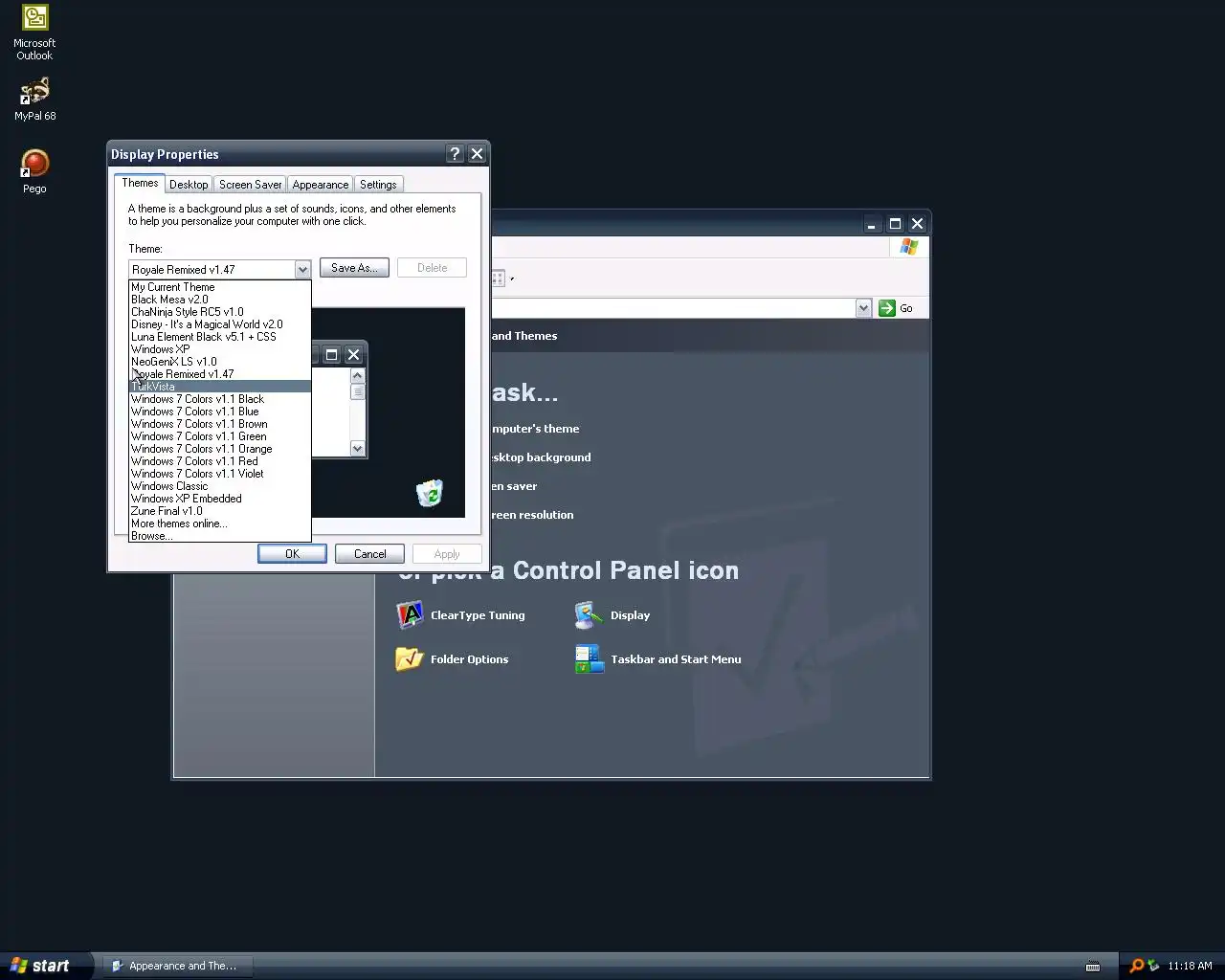The width and height of the screenshot is (1225, 980).
Task: Select Windows 7 Colors v1.1 Black
Action: click(220, 399)
